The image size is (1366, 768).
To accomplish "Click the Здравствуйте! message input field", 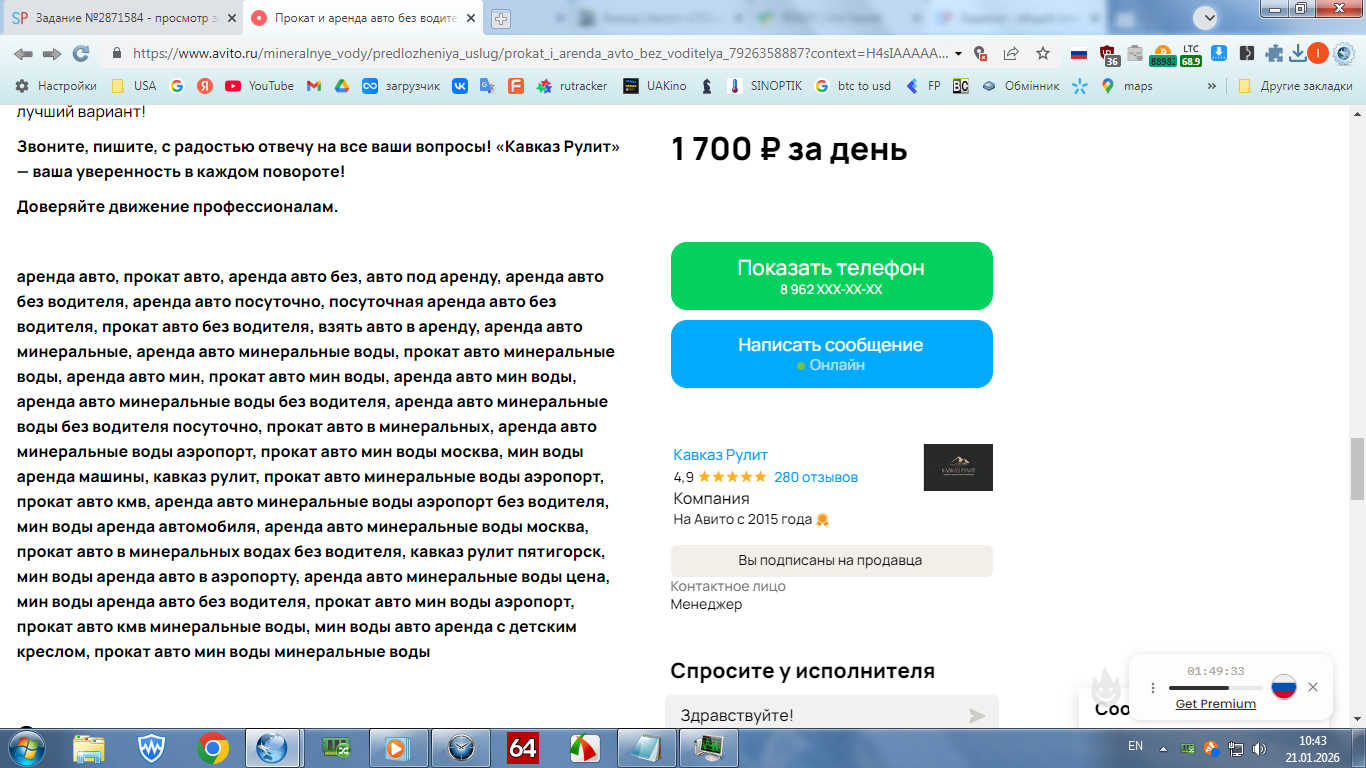I will (815, 715).
